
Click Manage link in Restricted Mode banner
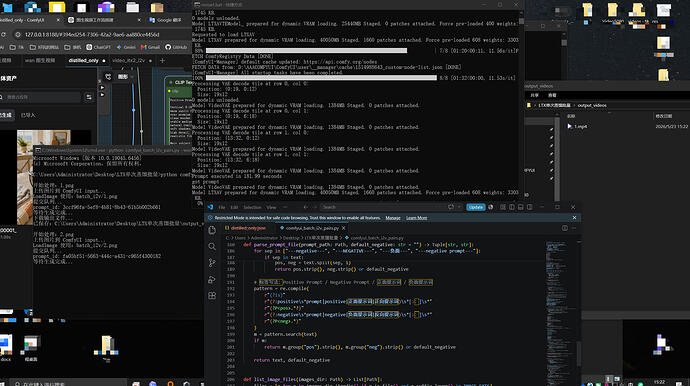[x=393, y=218]
